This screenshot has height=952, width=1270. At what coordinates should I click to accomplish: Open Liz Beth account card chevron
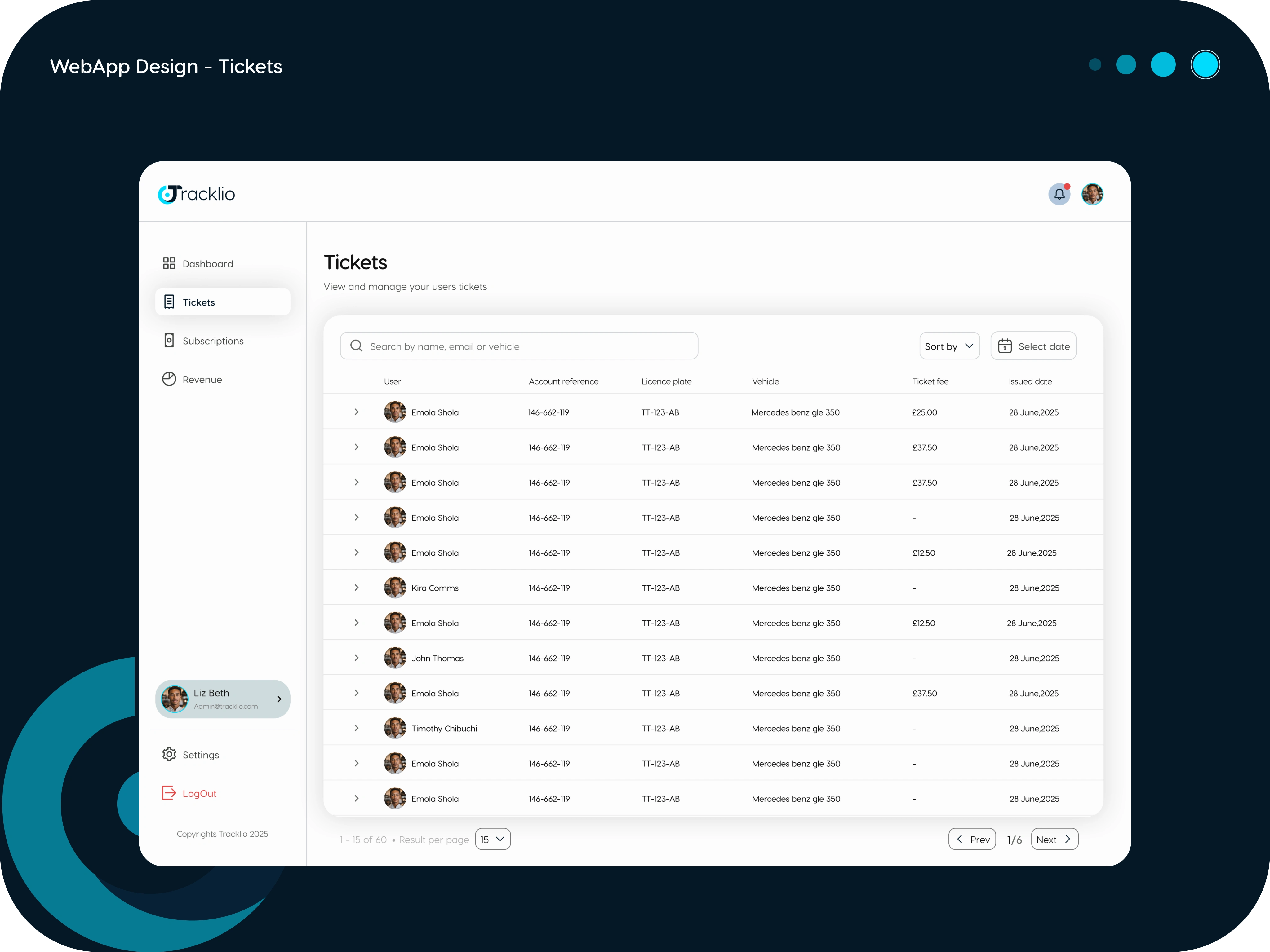click(x=279, y=699)
